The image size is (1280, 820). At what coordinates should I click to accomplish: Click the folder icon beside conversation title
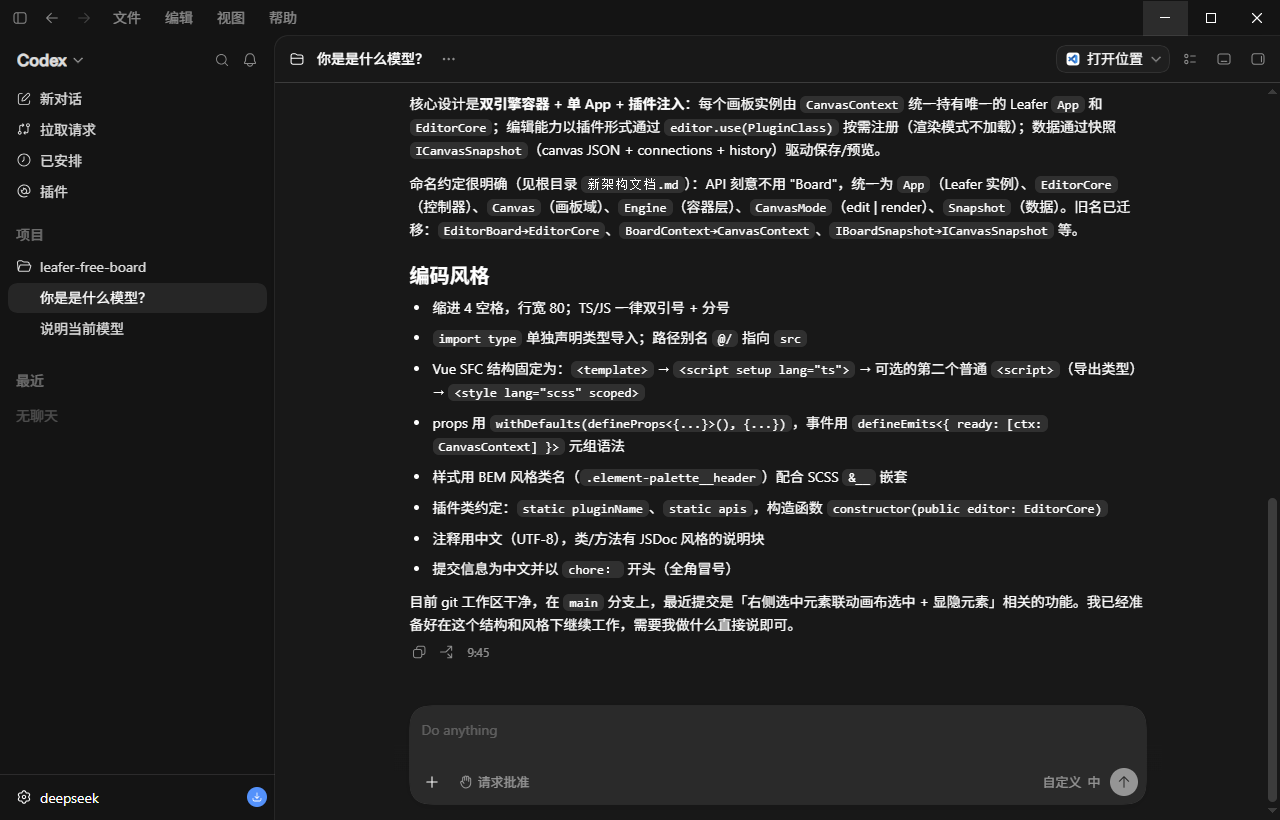tap(297, 59)
